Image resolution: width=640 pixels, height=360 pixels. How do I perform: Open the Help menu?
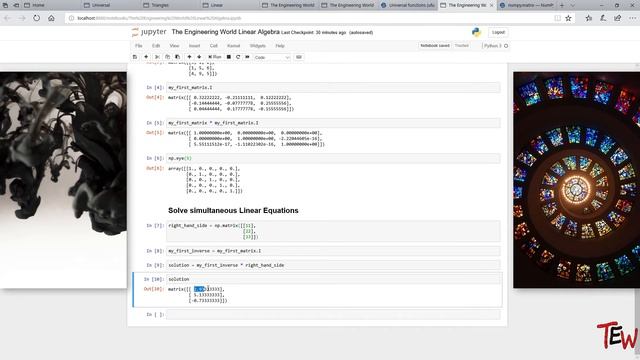280,46
